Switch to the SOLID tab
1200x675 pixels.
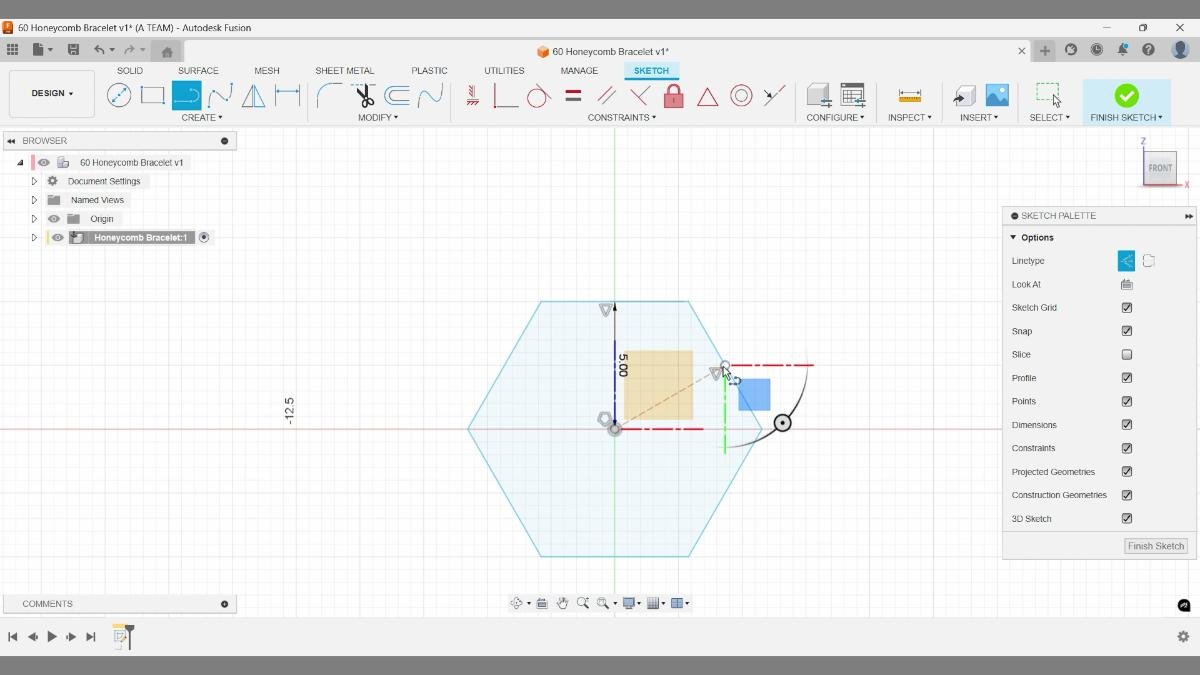coord(129,70)
